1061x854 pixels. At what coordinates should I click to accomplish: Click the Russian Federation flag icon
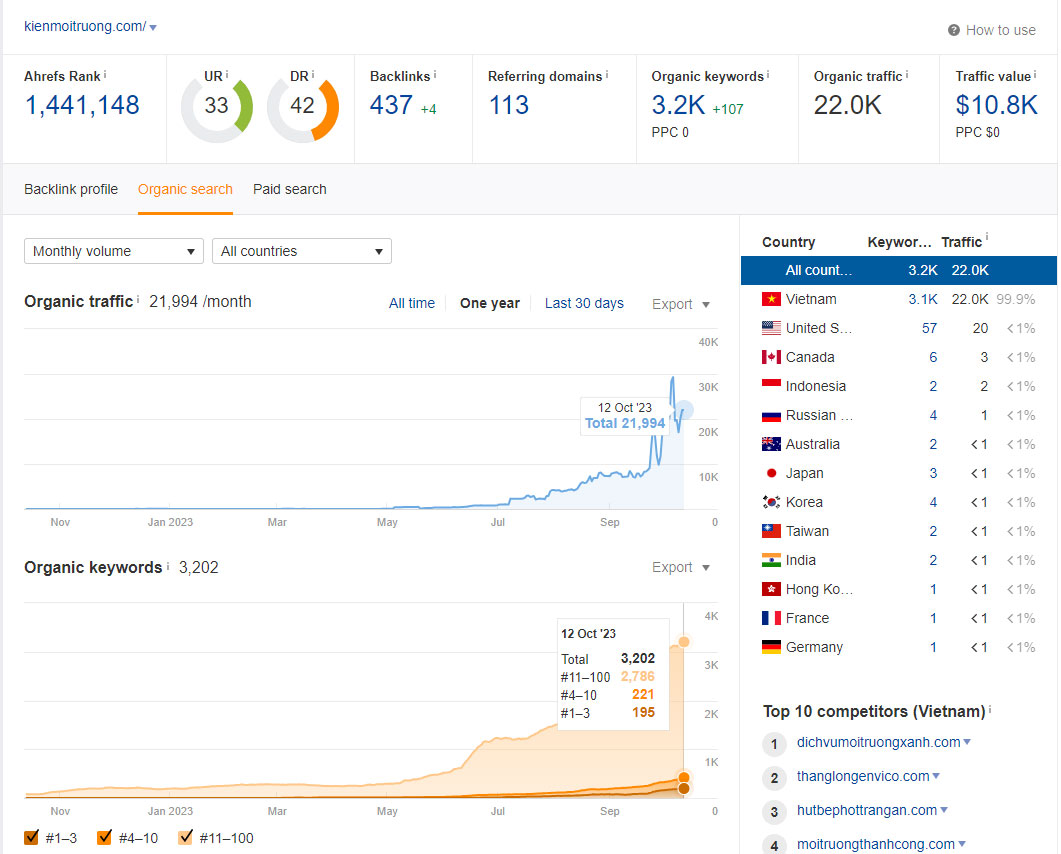771,415
